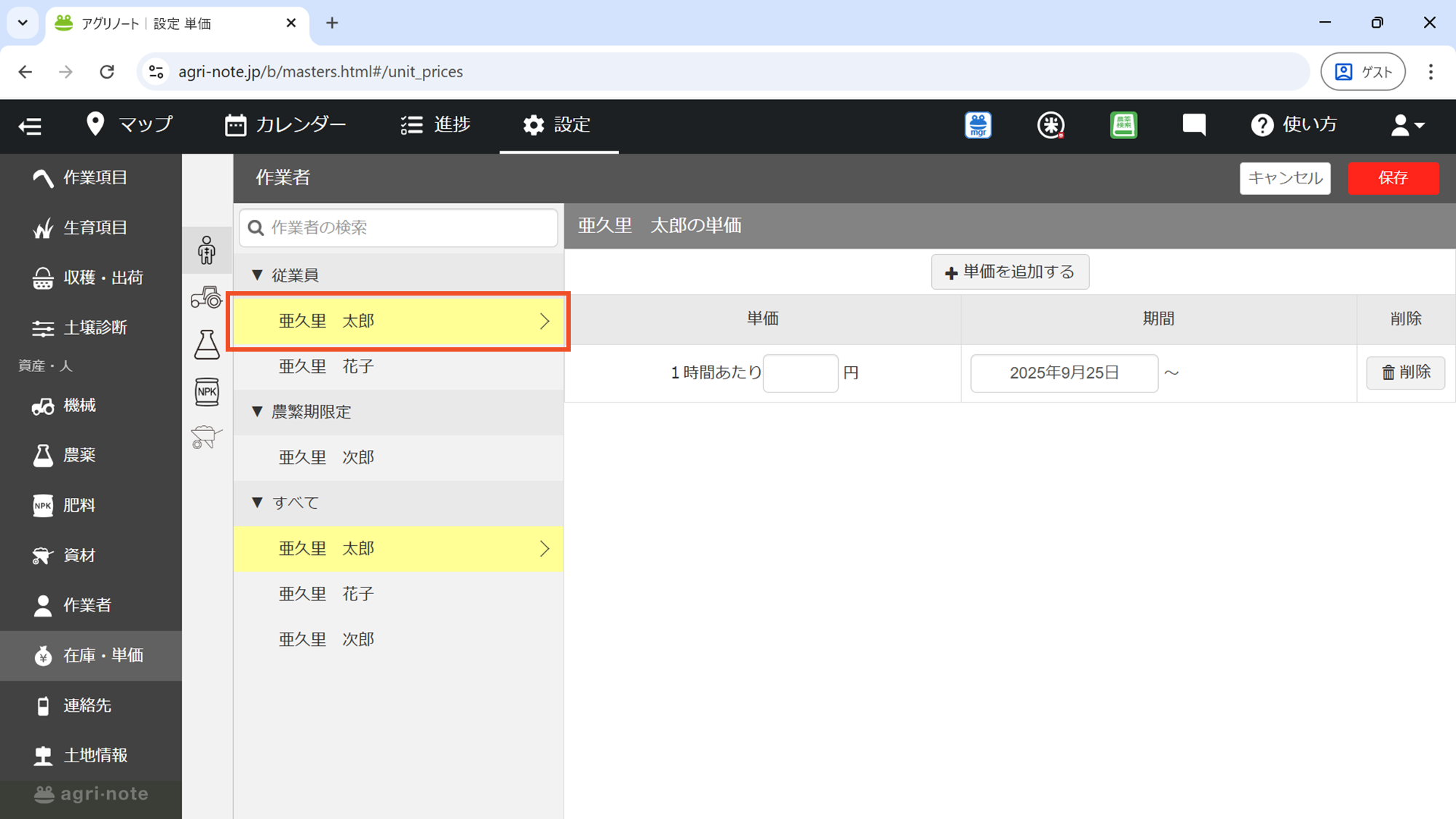Select the wheelbarrow materials category icon
Screen dimensions: 1456x819
coord(207,438)
